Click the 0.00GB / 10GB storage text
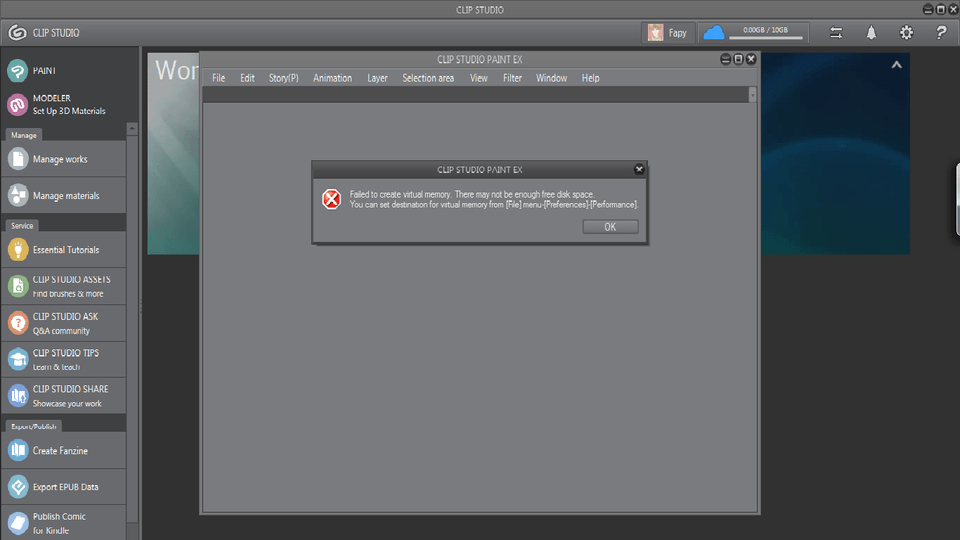This screenshot has height=540, width=960. coord(765,30)
